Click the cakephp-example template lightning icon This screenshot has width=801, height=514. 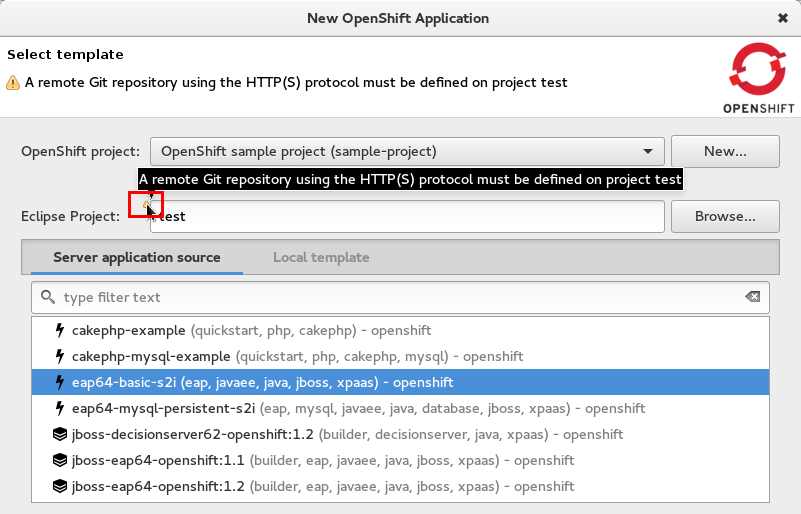click(x=59, y=331)
